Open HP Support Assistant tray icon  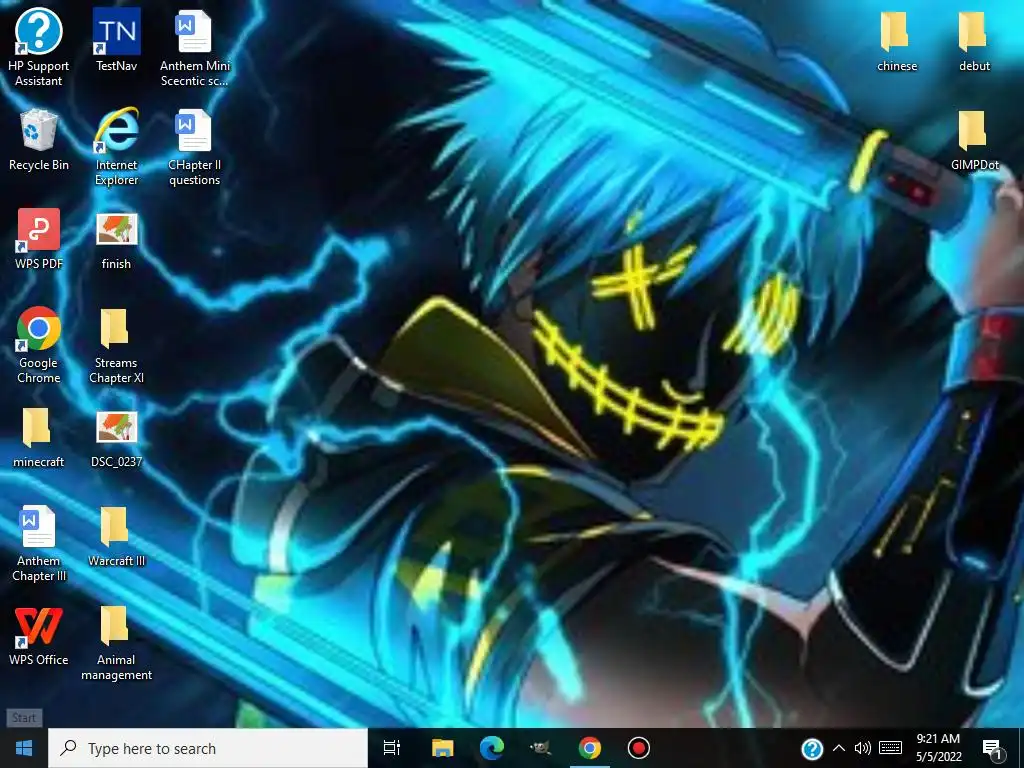pyautogui.click(x=812, y=748)
